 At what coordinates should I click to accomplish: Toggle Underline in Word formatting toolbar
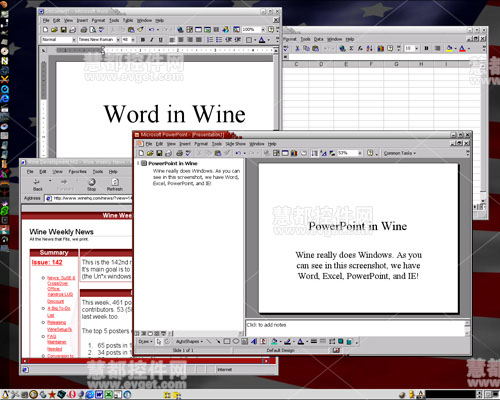pyautogui.click(x=161, y=40)
